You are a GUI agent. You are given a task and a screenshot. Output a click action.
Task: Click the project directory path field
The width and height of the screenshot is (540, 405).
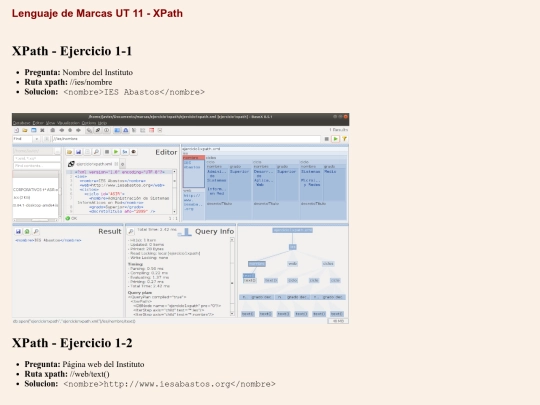(x=33, y=151)
